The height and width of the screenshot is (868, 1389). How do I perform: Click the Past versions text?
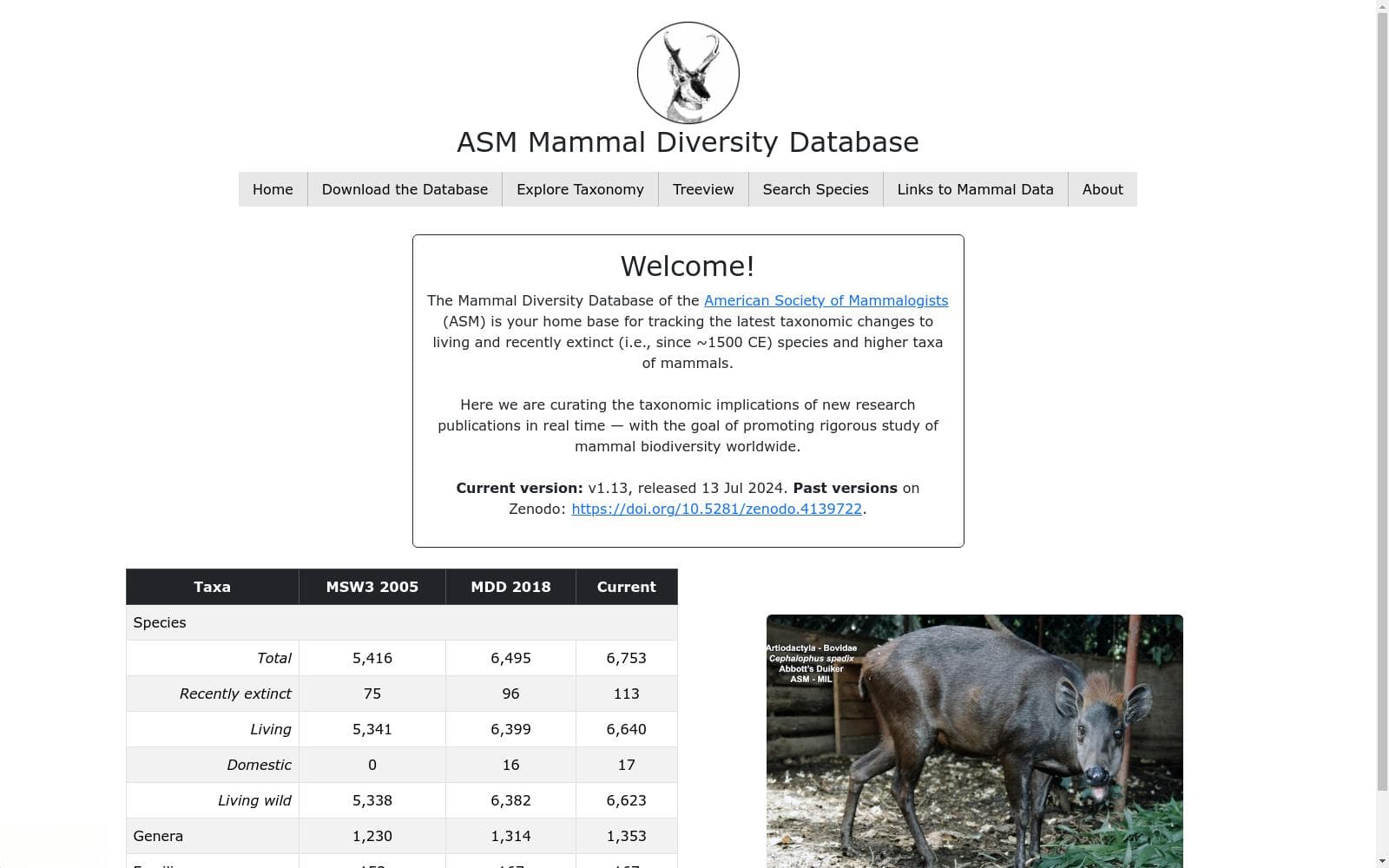click(x=845, y=488)
